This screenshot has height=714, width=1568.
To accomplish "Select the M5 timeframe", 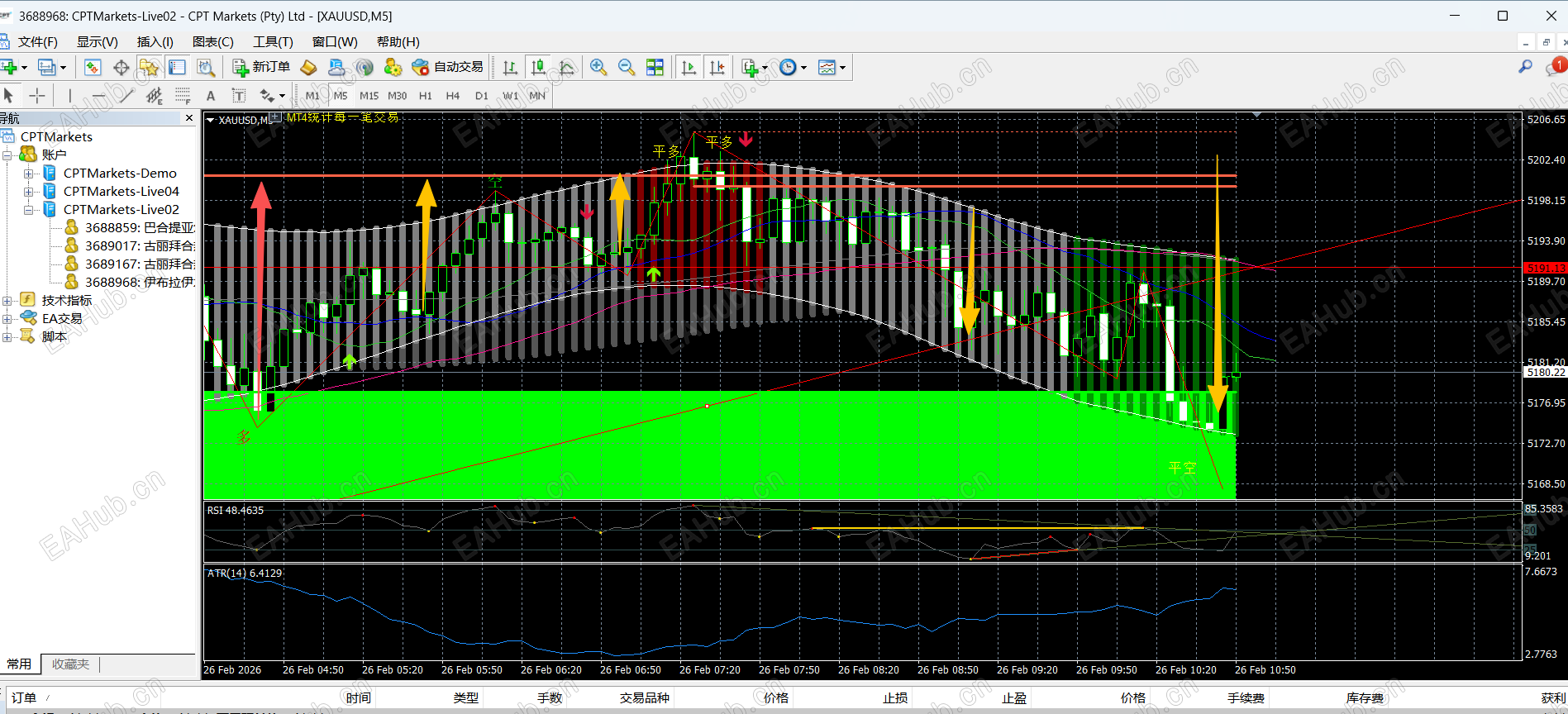I will (341, 95).
